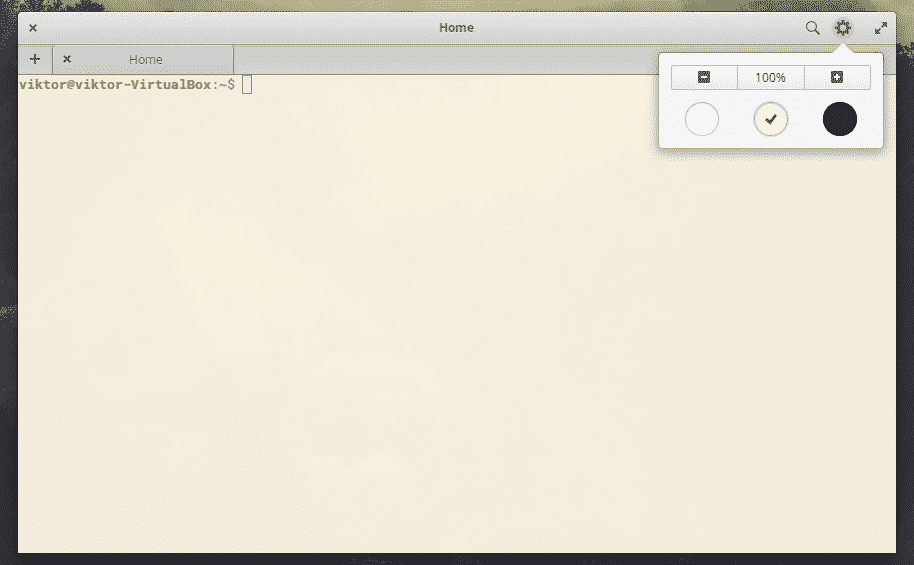Select the white high-contrast color theme
The image size is (914, 565).
click(x=702, y=119)
